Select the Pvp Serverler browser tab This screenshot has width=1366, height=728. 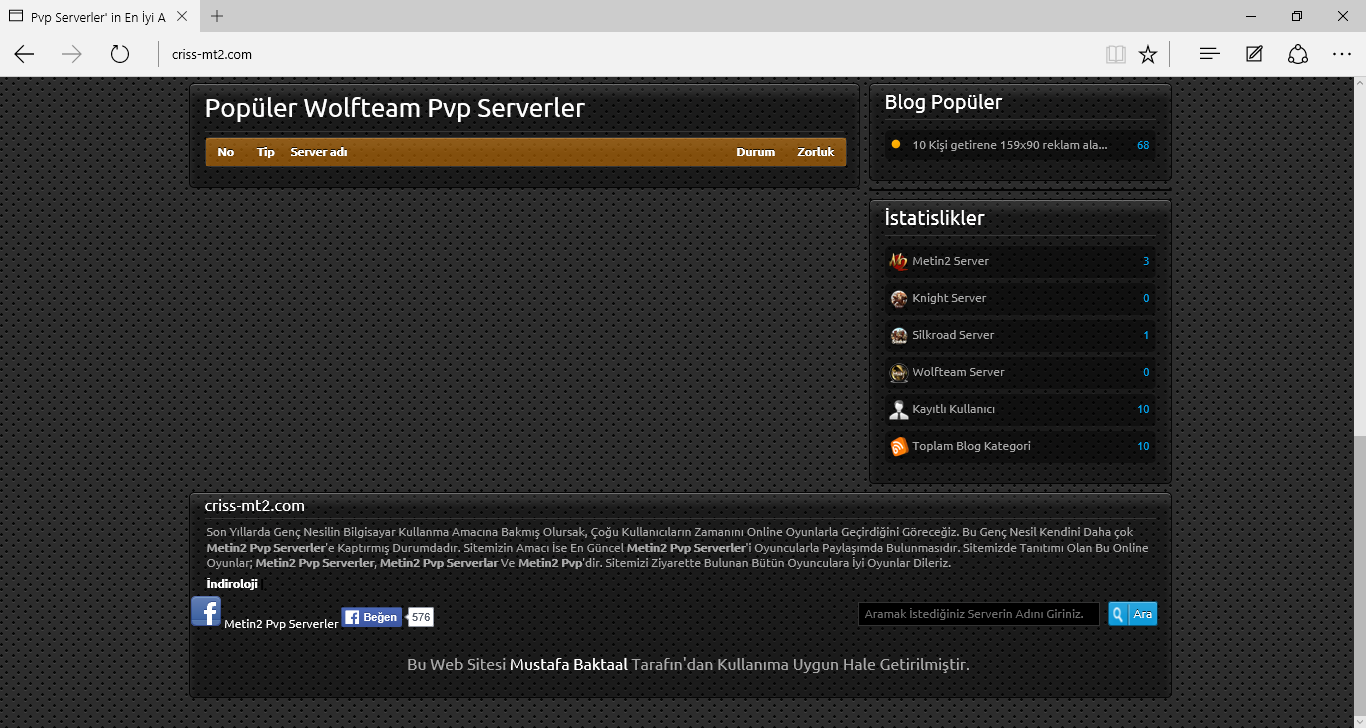coord(98,16)
